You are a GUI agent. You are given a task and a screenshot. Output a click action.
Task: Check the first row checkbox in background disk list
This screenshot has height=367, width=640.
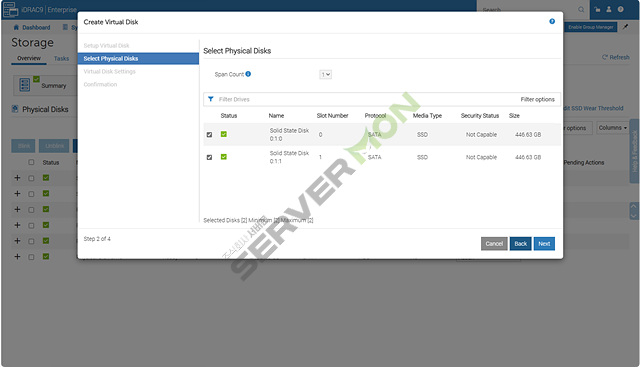31,178
